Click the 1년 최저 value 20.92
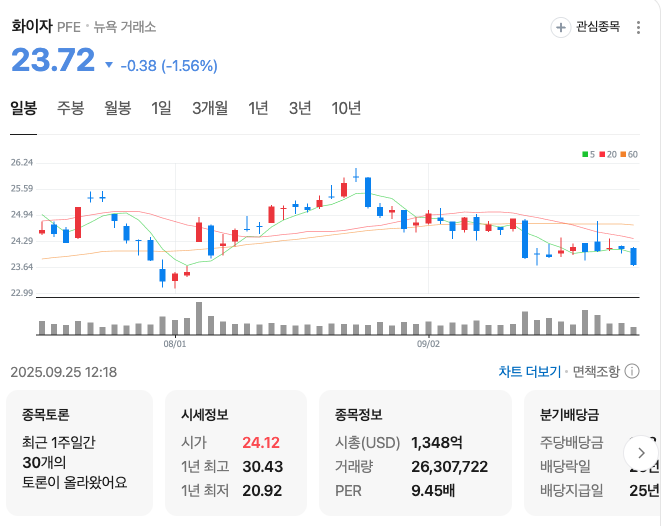Screen dimensions: 663x526 pyautogui.click(x=262, y=491)
